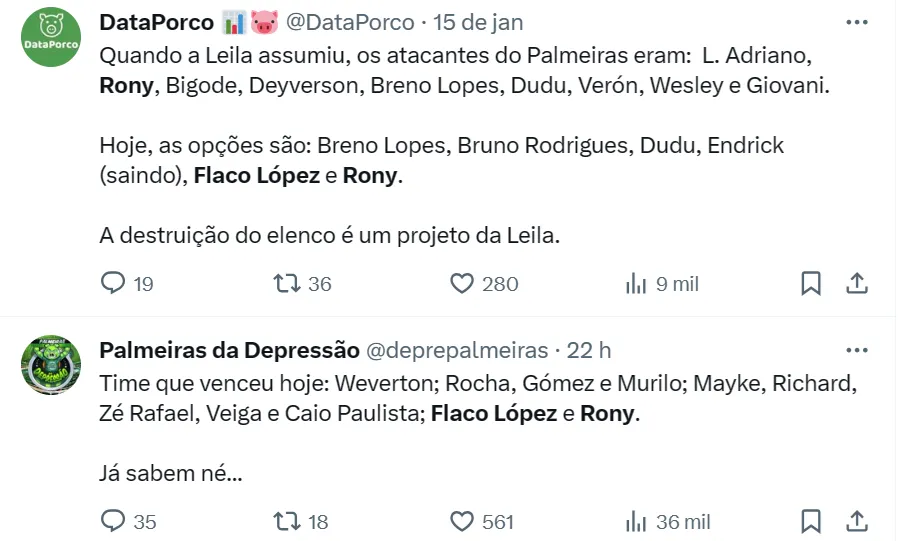Like the DataPorco tweet

pos(461,284)
